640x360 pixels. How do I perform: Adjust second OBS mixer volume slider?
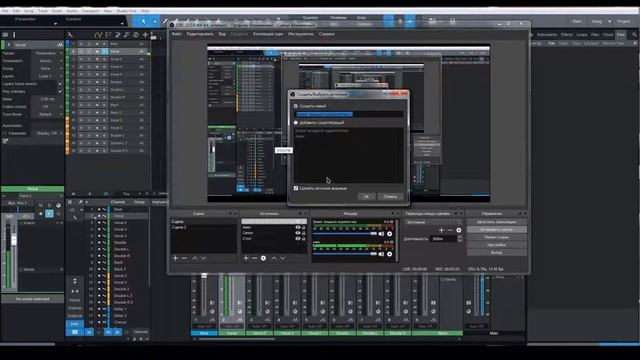click(x=345, y=254)
